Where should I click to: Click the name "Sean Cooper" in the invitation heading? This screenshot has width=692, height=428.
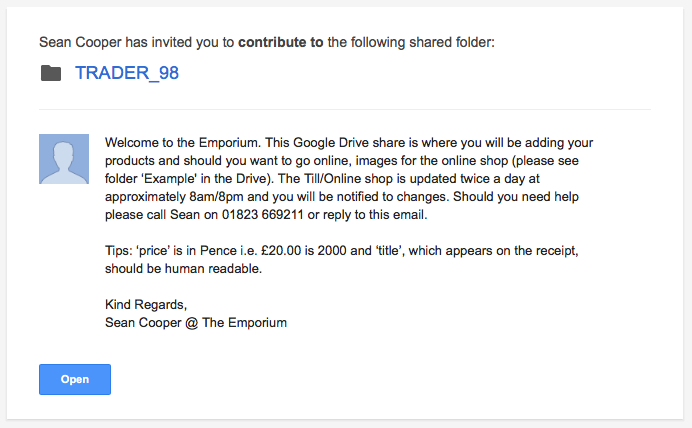click(x=80, y=42)
